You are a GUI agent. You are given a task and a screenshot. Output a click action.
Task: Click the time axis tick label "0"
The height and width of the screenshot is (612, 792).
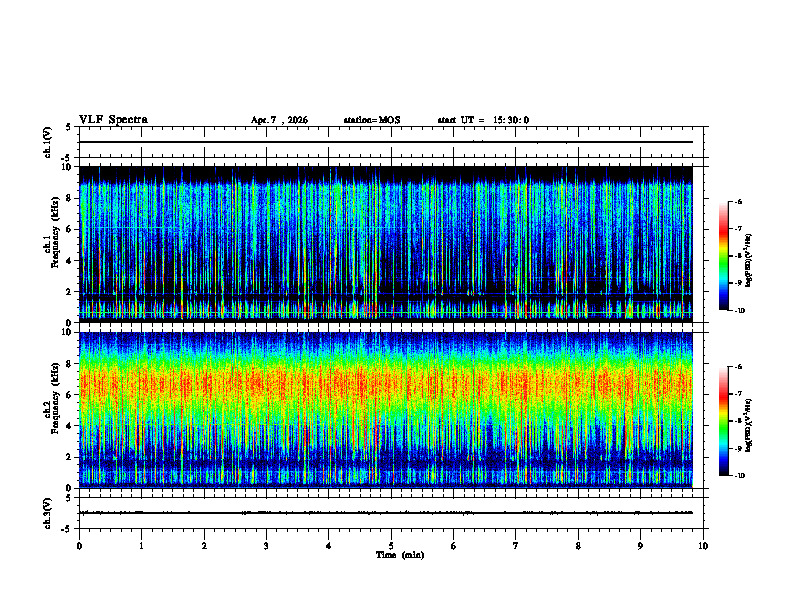pyautogui.click(x=79, y=546)
